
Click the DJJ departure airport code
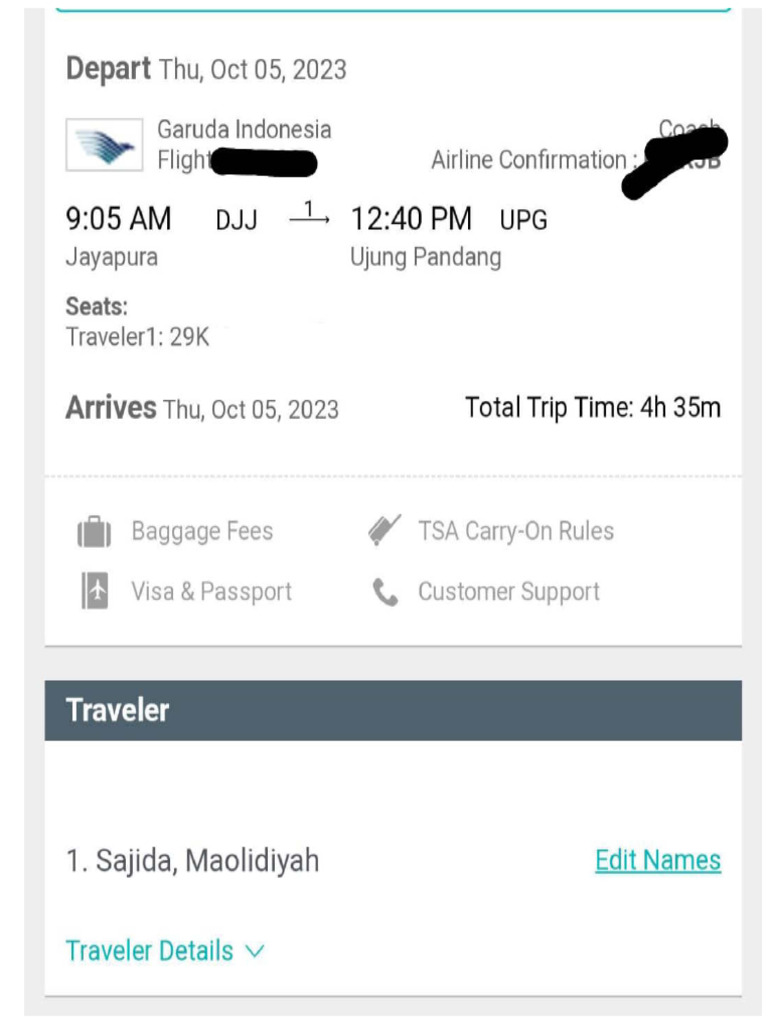tap(236, 220)
